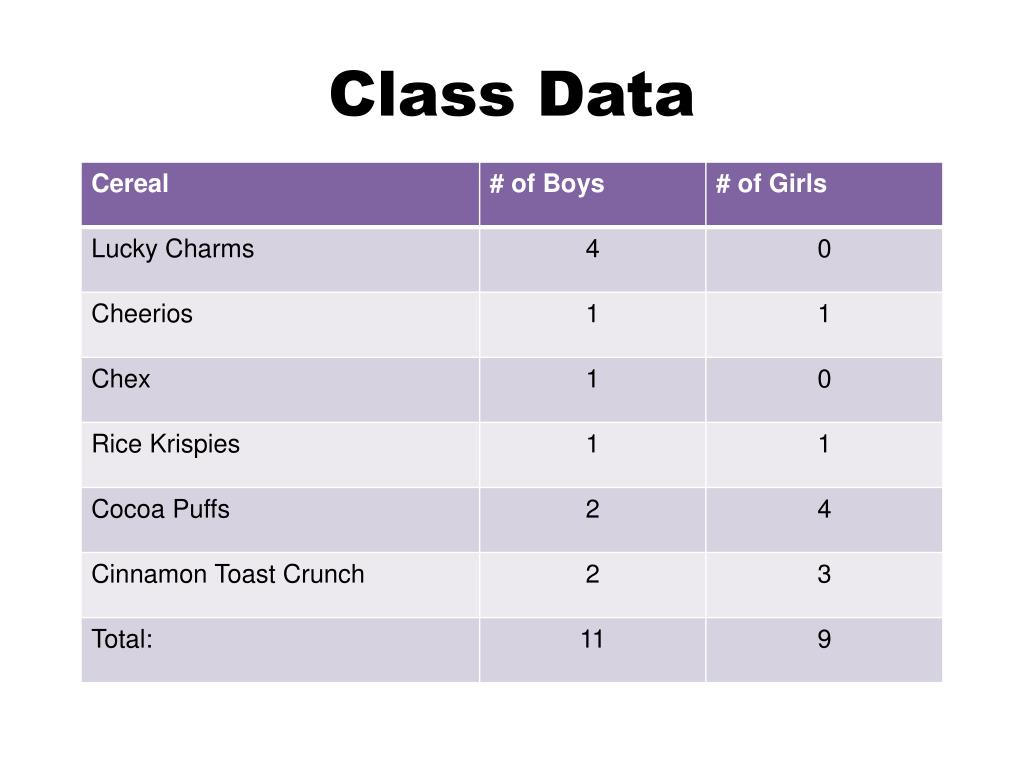Click the Class Data title
The height and width of the screenshot is (768, 1024).
(511, 95)
